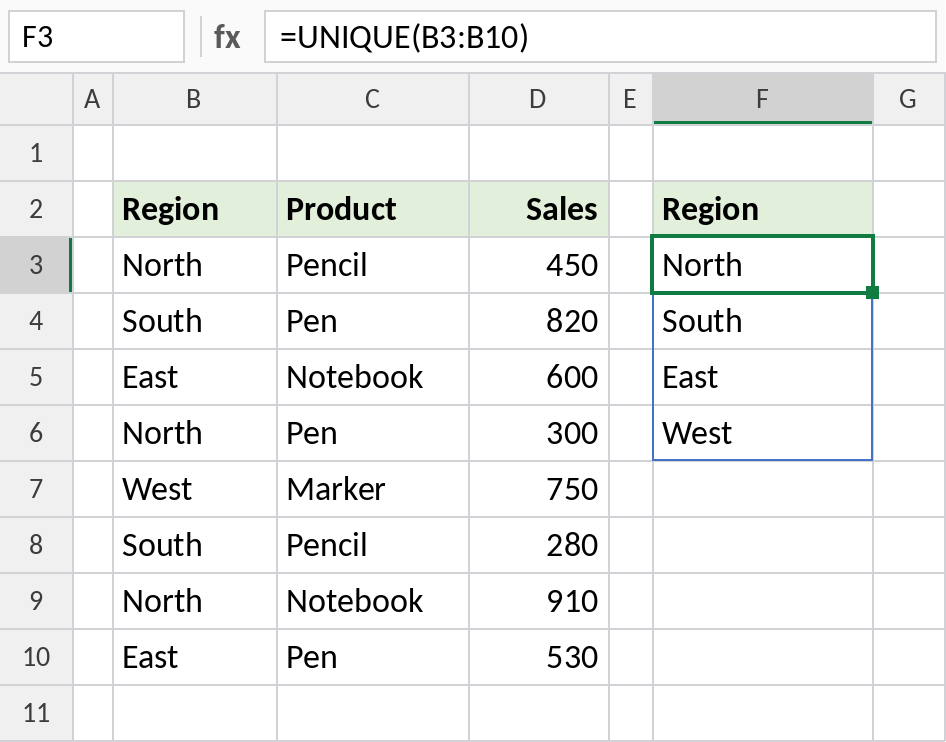Select column G header

909,99
